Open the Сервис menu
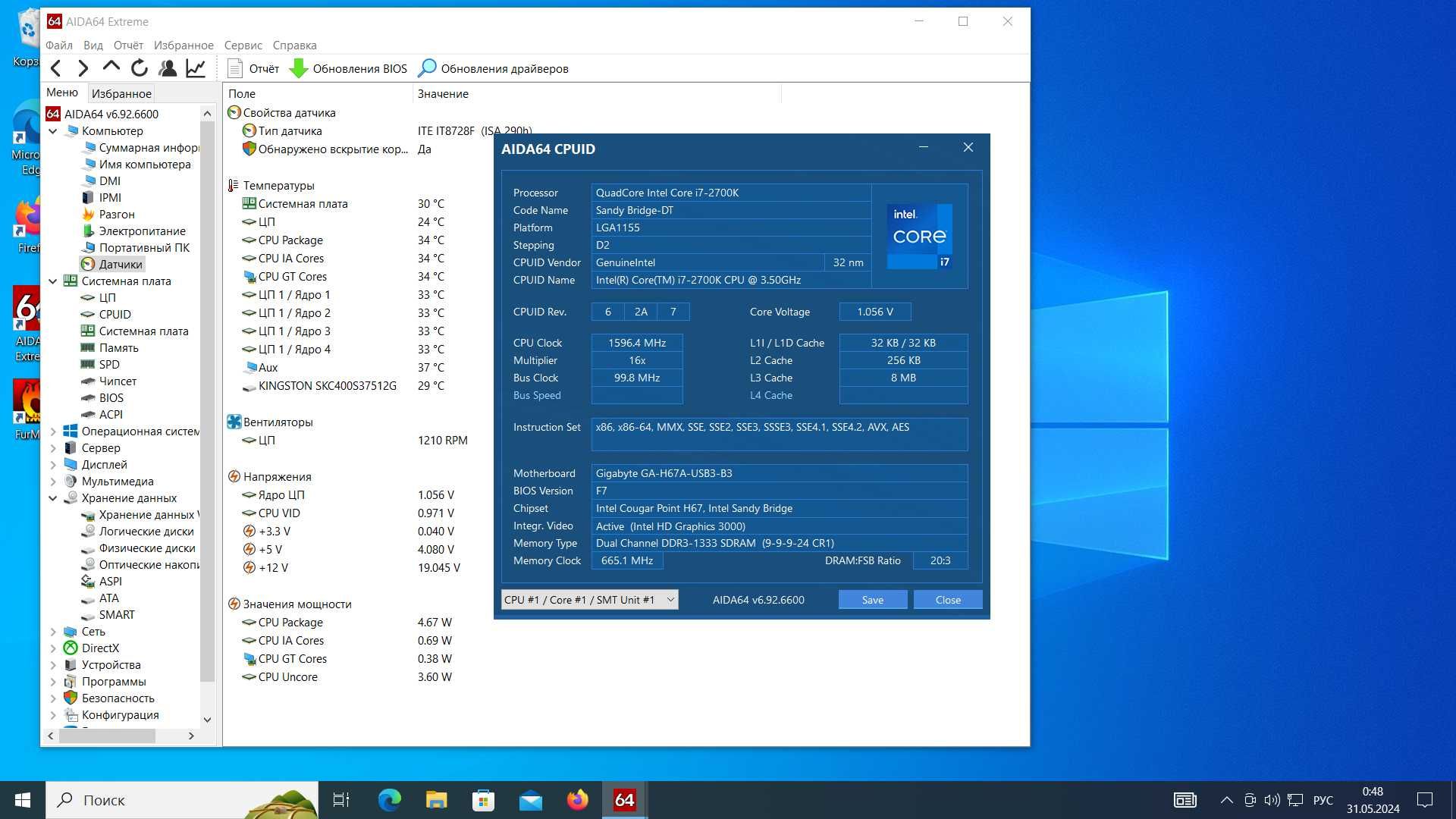1456x819 pixels. pos(243,45)
